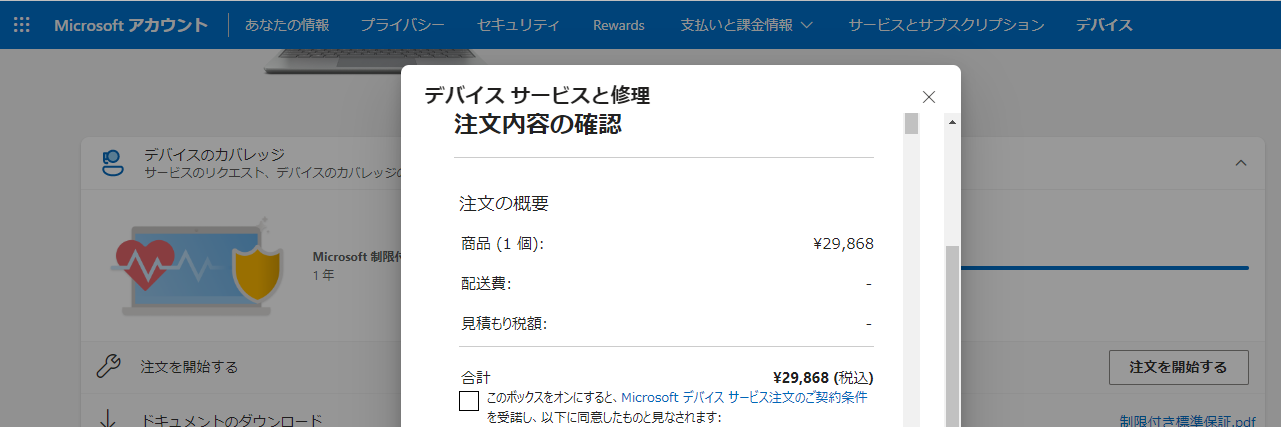Open Microsoft デバイス サービス注文のご契約条件 link
1282x428 pixels.
[744, 396]
